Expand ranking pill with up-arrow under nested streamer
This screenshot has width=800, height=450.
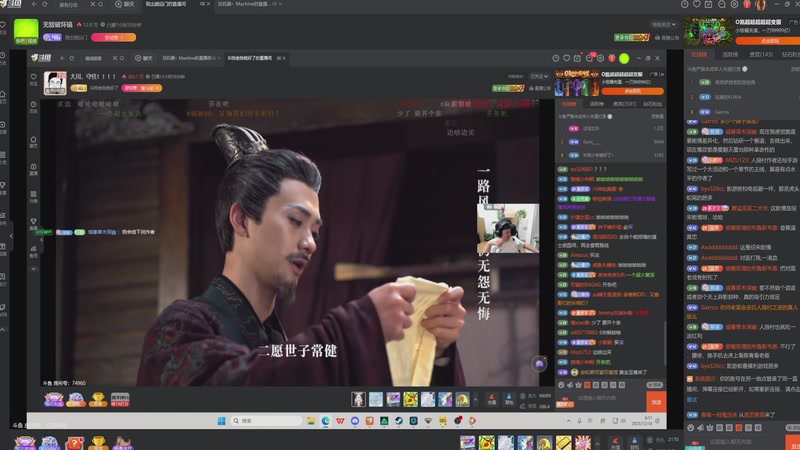142,88
